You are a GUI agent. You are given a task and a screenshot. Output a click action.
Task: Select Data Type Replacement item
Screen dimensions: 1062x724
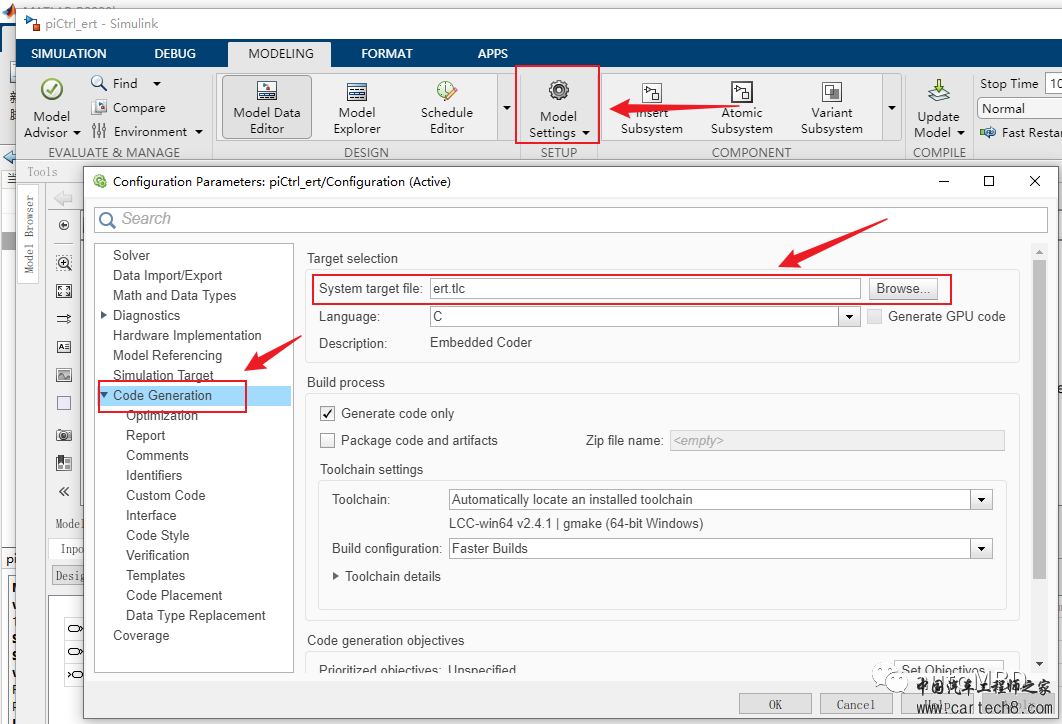pos(196,615)
